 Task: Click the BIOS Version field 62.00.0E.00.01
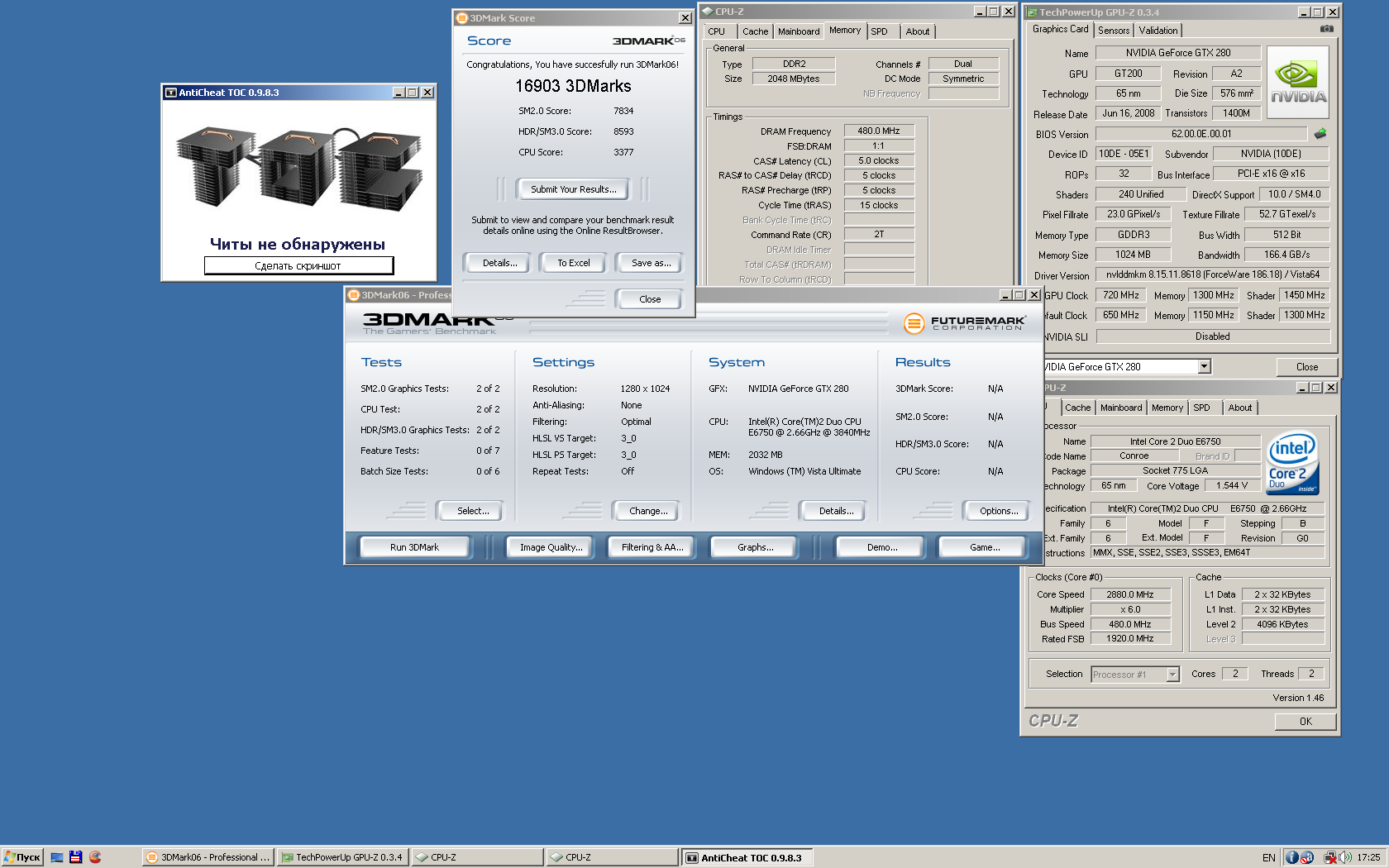pos(1201,134)
